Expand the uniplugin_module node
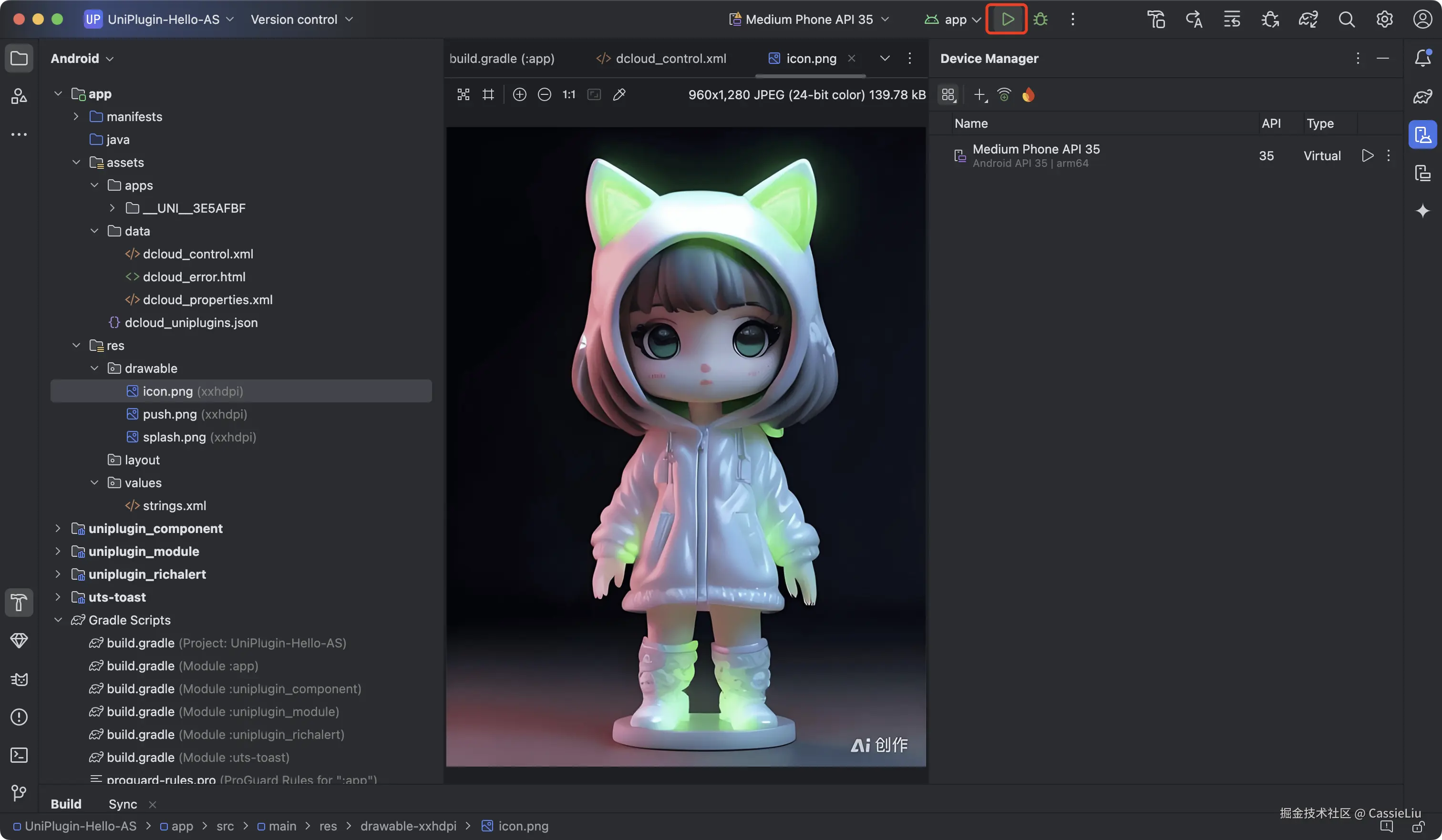The height and width of the screenshot is (840, 1442). point(58,551)
